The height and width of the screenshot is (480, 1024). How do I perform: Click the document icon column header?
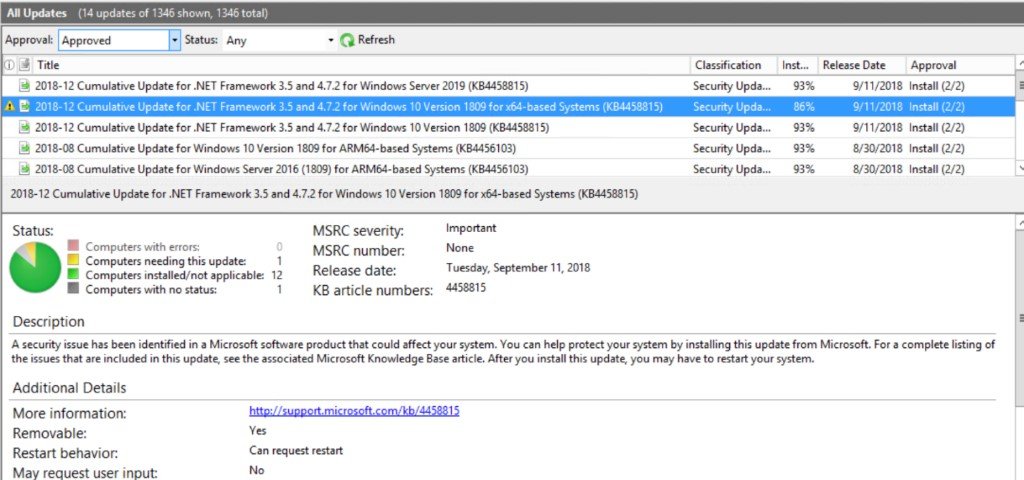pos(25,65)
